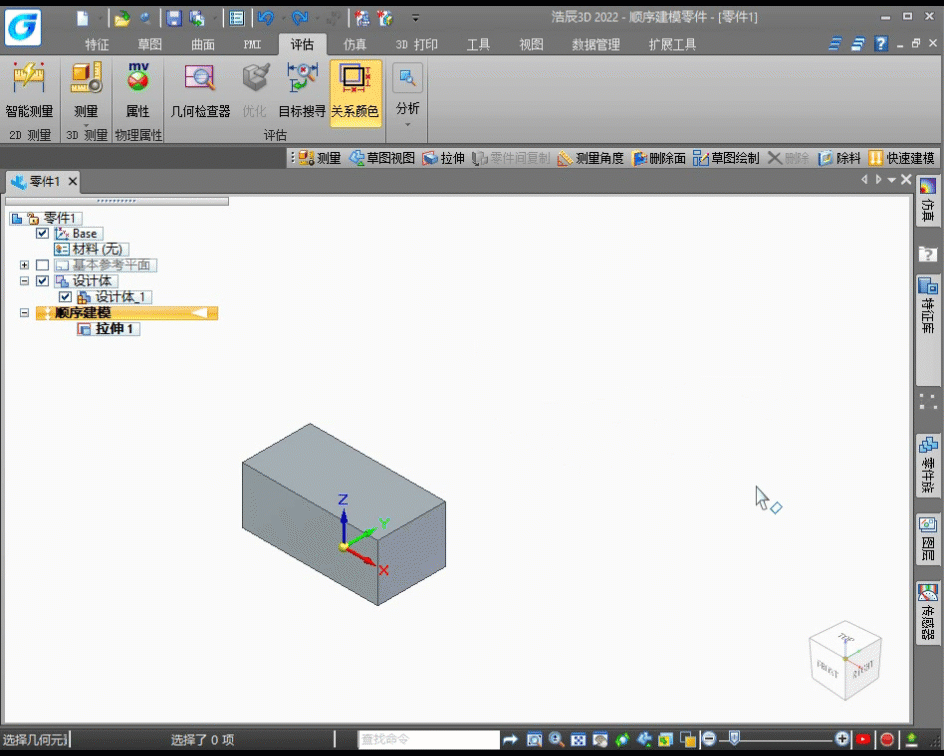
Task: Launch the Geometry Inspector (几何检查器)
Action: 200,90
